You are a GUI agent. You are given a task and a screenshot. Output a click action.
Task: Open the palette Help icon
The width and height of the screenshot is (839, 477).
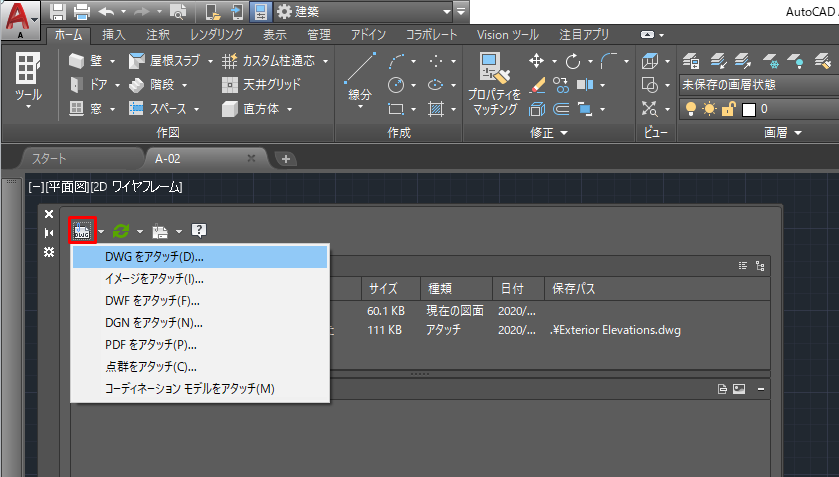199,231
